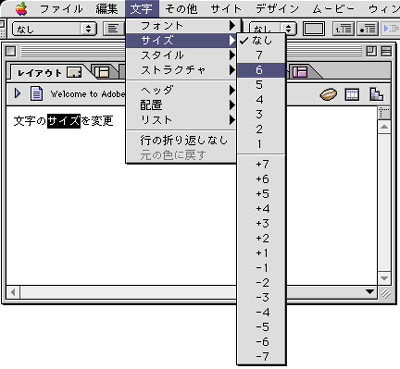Click the numbered list toolbar icon
Image resolution: width=400 pixels, height=369 pixels.
343,29
